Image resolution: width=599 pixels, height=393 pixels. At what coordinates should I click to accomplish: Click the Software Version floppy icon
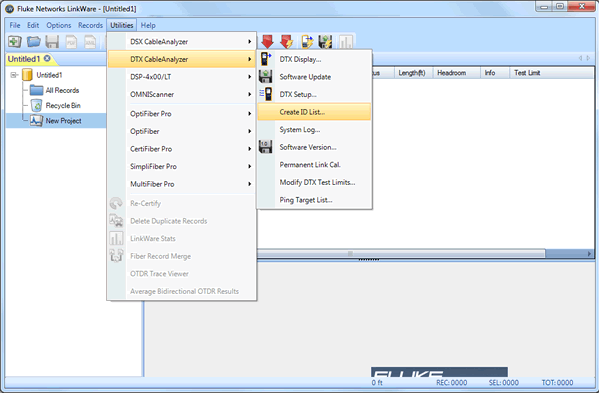coord(266,147)
